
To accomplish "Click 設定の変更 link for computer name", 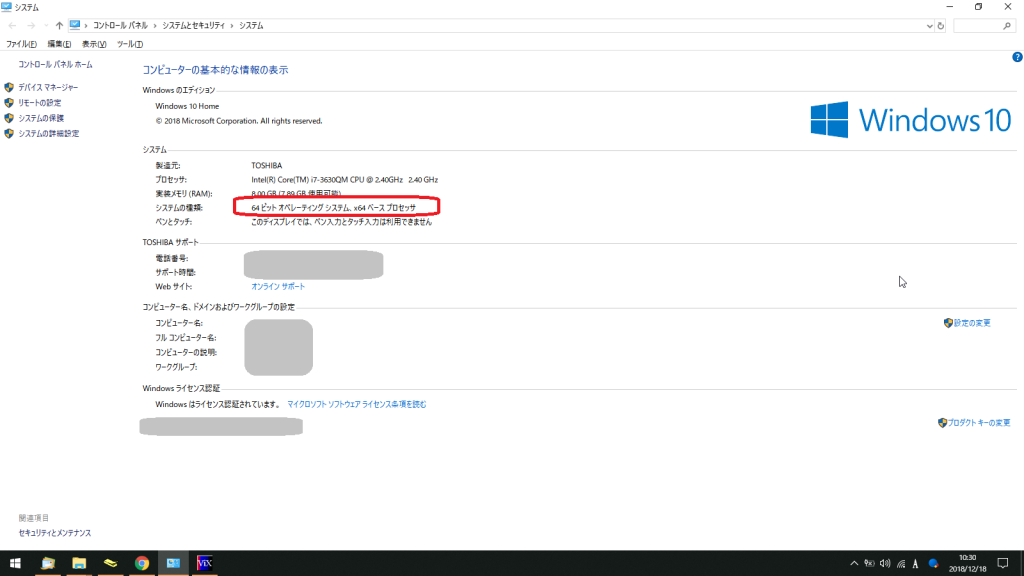I will 972,323.
